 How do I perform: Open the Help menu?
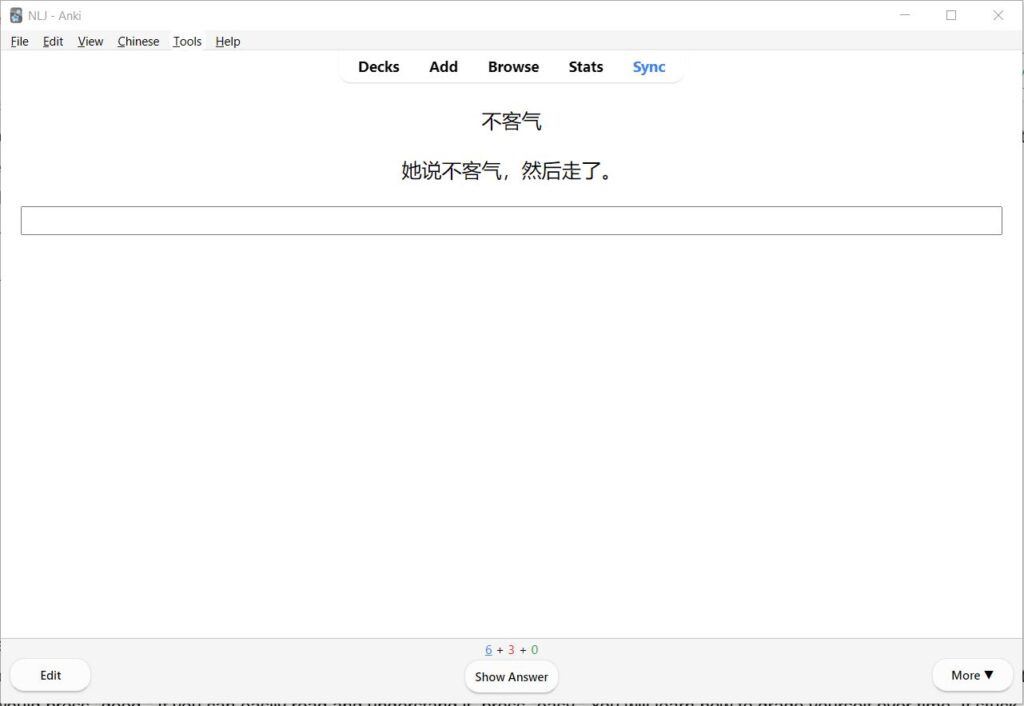coord(227,41)
